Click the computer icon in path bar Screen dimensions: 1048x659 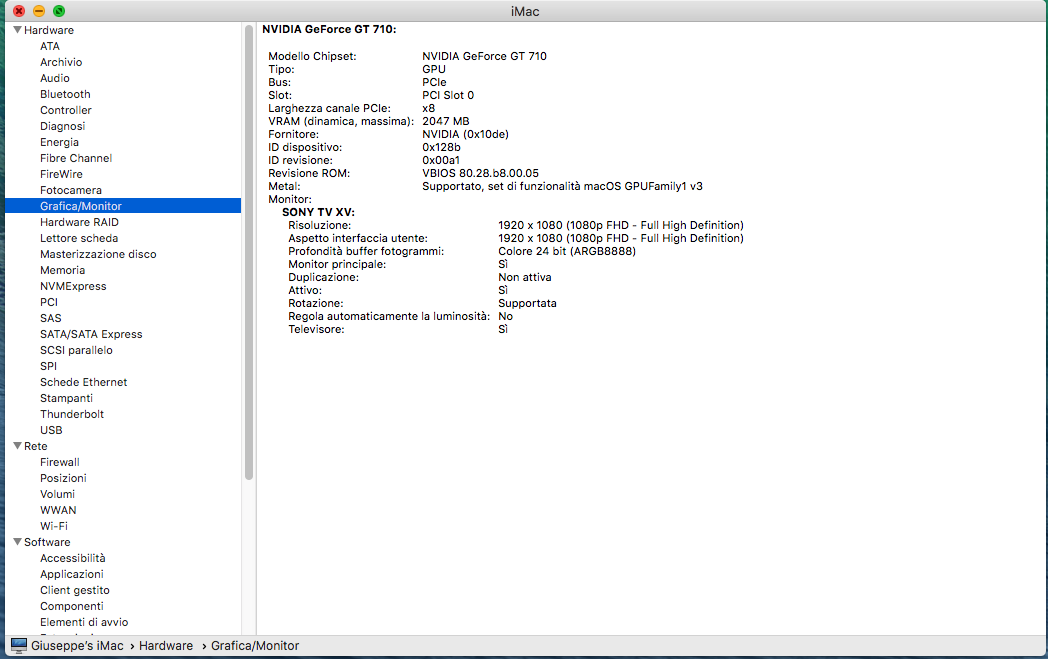19,646
